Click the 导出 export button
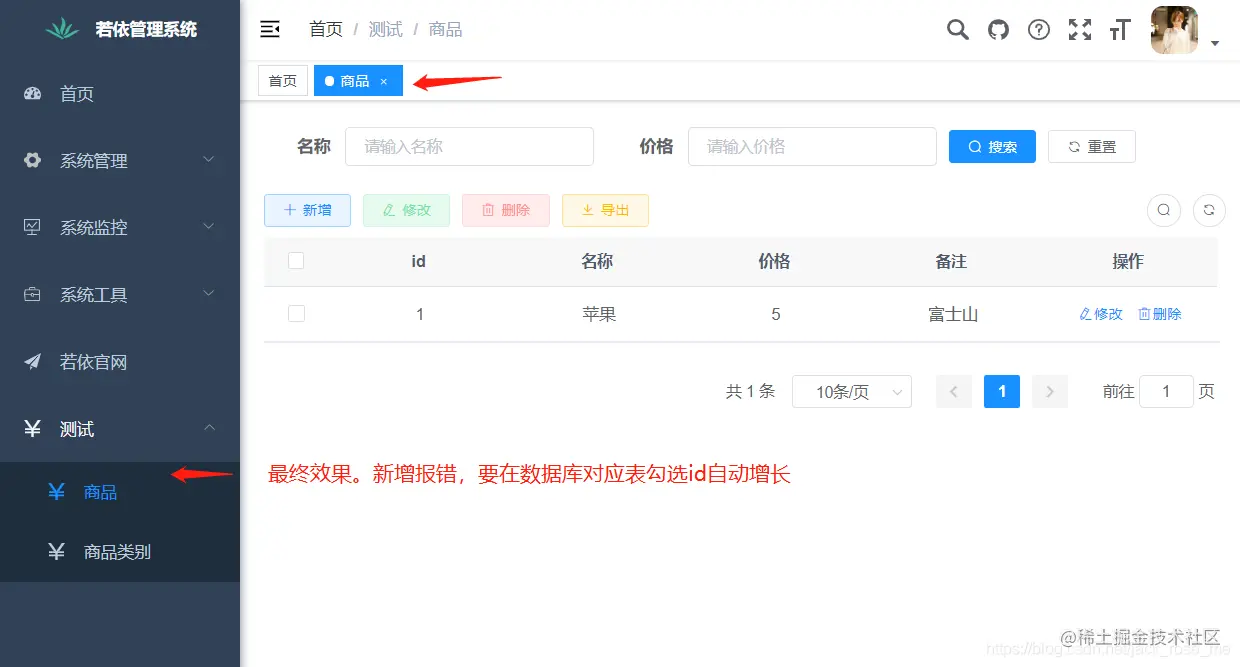The image size is (1240, 667). pos(605,210)
